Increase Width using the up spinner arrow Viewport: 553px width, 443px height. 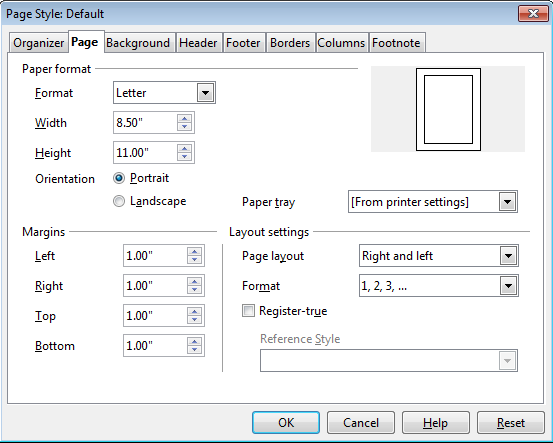point(184,119)
